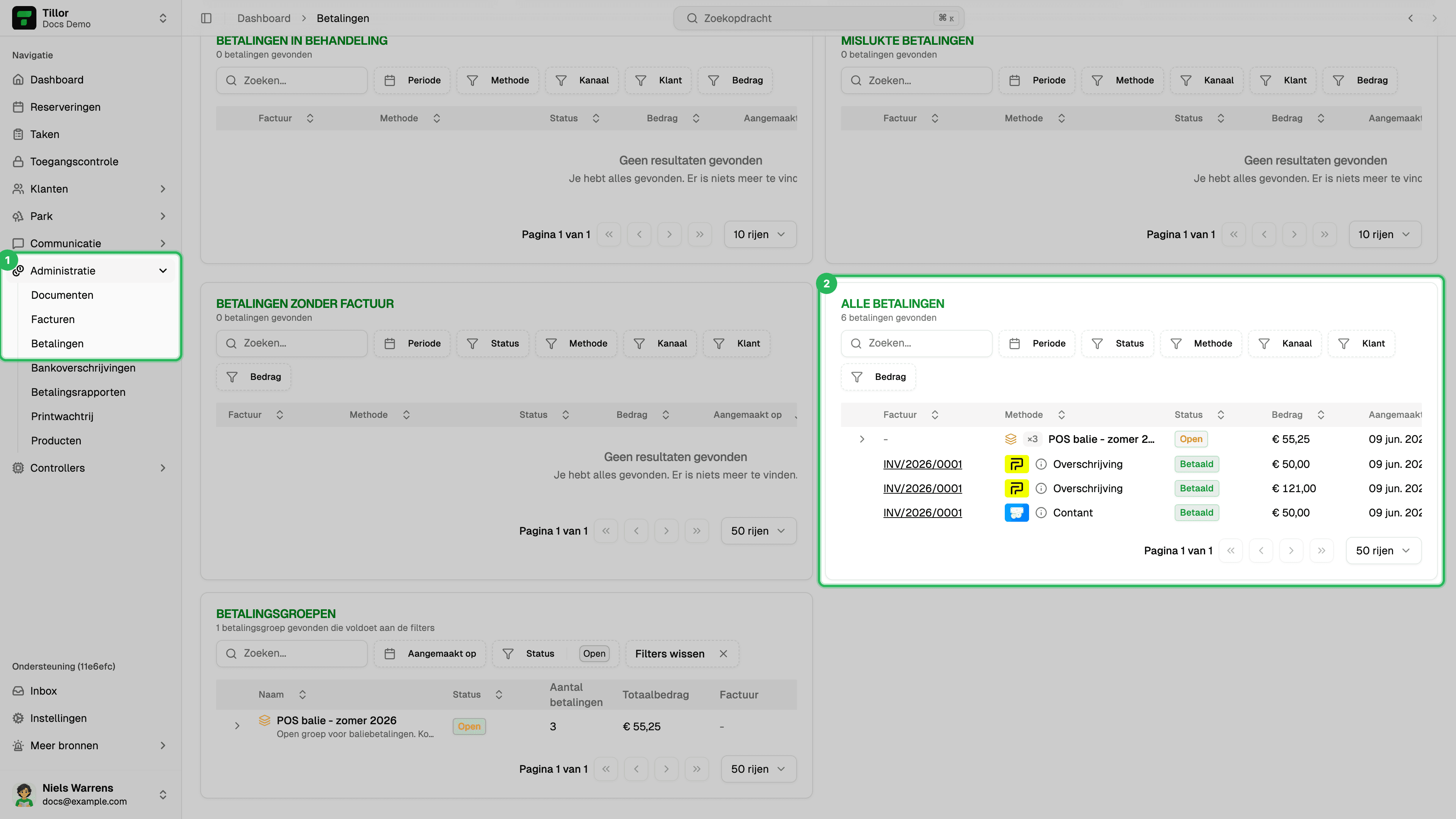Open Aangemaakt op filter in Betalingsgroepen
Image resolution: width=1456 pixels, height=819 pixels.
click(x=430, y=654)
